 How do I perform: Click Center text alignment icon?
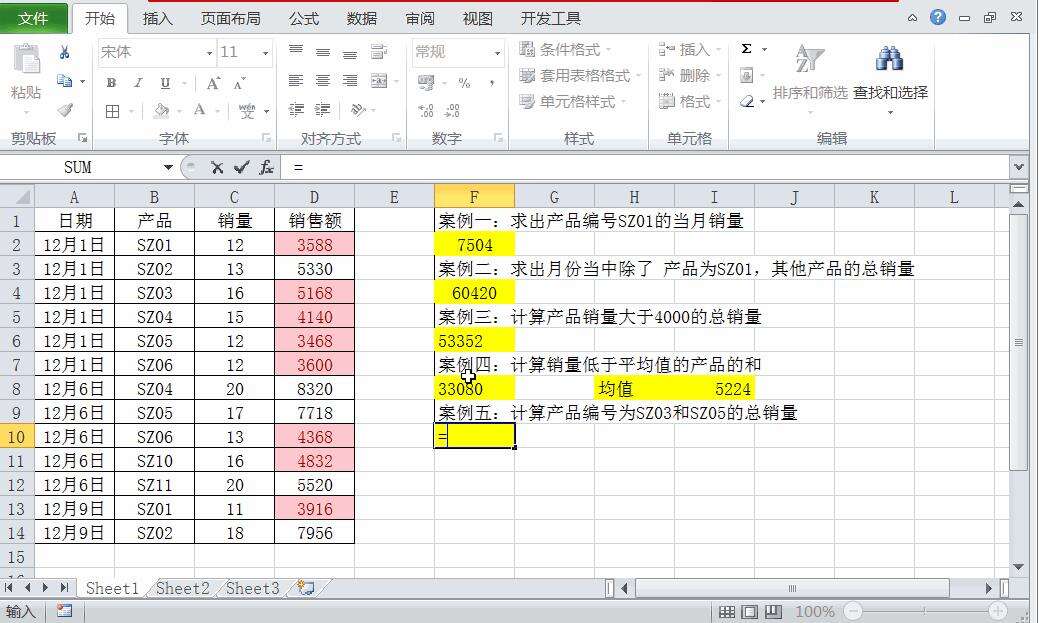(323, 81)
